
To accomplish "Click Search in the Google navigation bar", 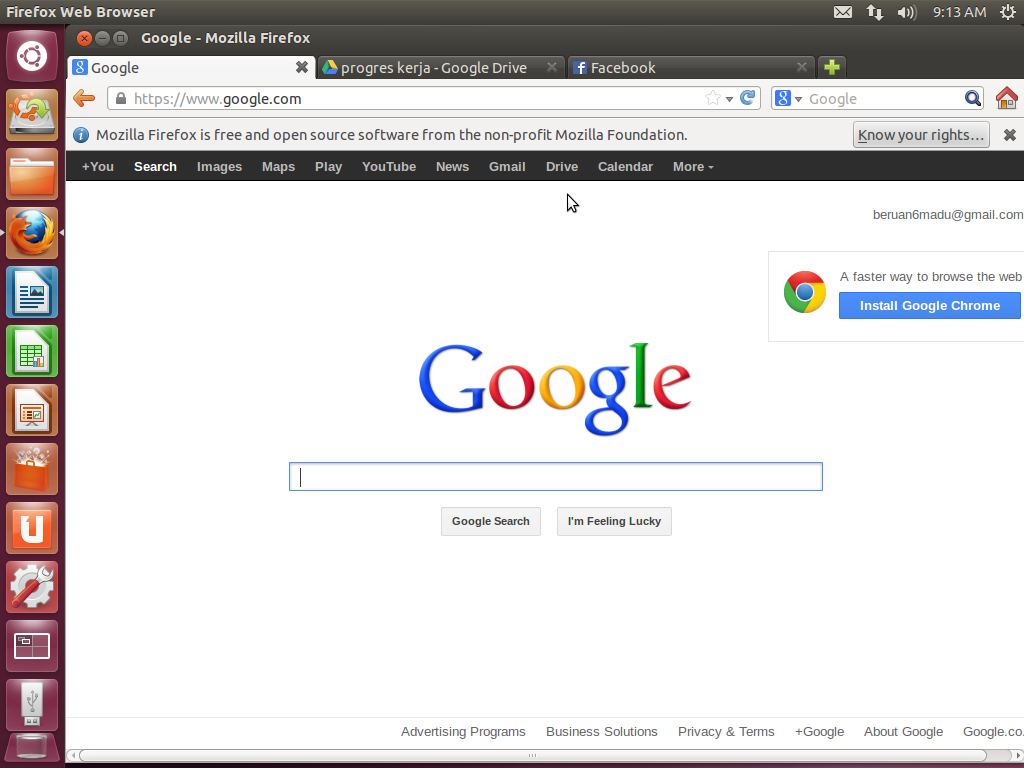I will (x=155, y=167).
